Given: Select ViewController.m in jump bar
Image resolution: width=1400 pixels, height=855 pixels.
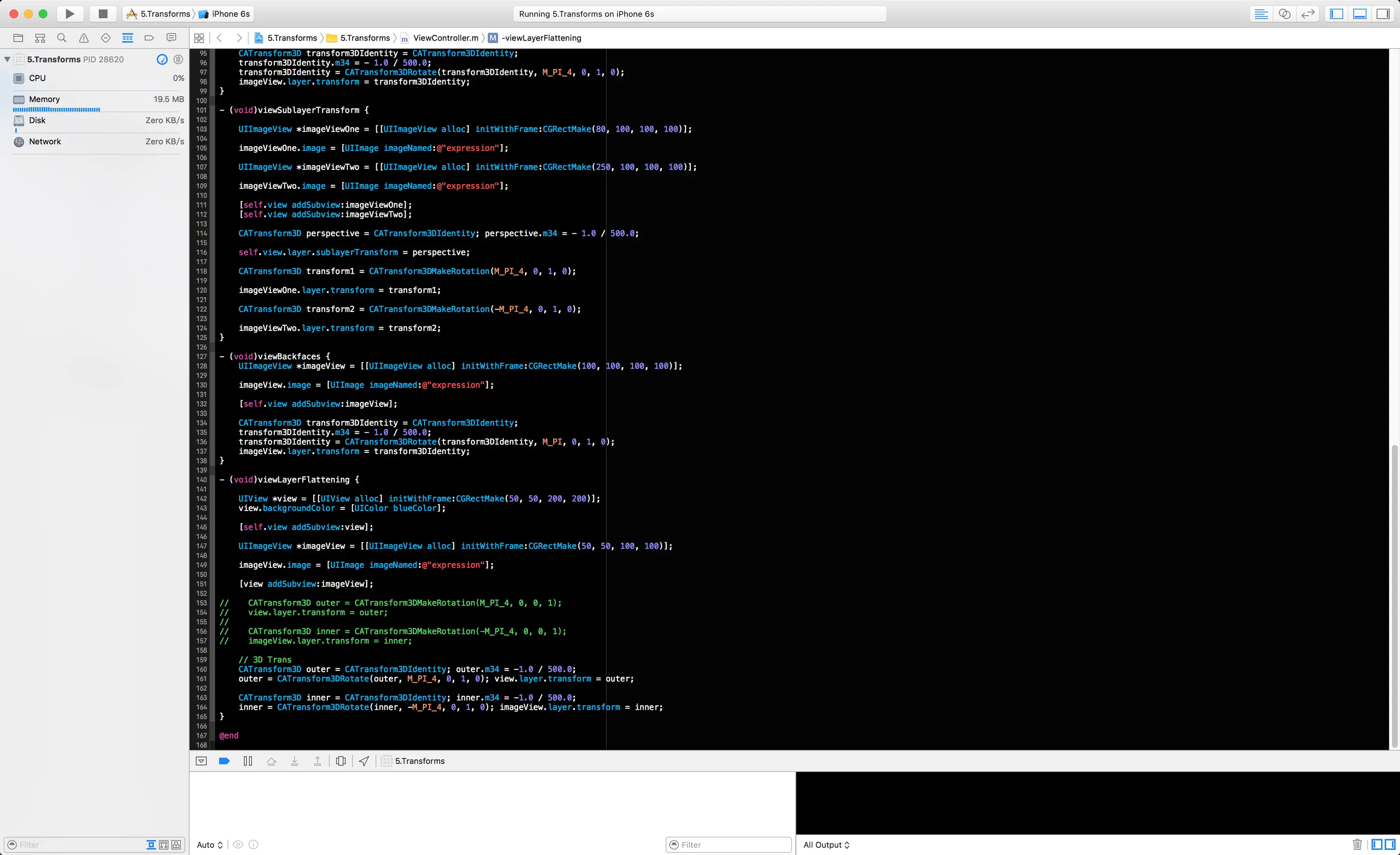Looking at the screenshot, I should click(x=445, y=38).
